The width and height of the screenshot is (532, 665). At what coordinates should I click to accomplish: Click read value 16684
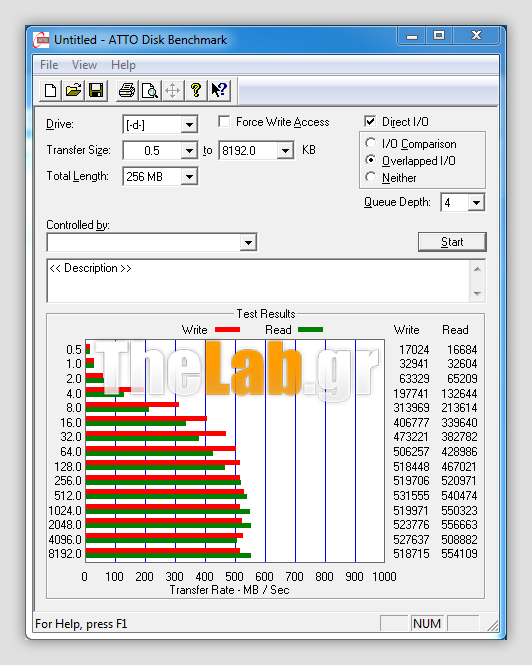[462, 350]
